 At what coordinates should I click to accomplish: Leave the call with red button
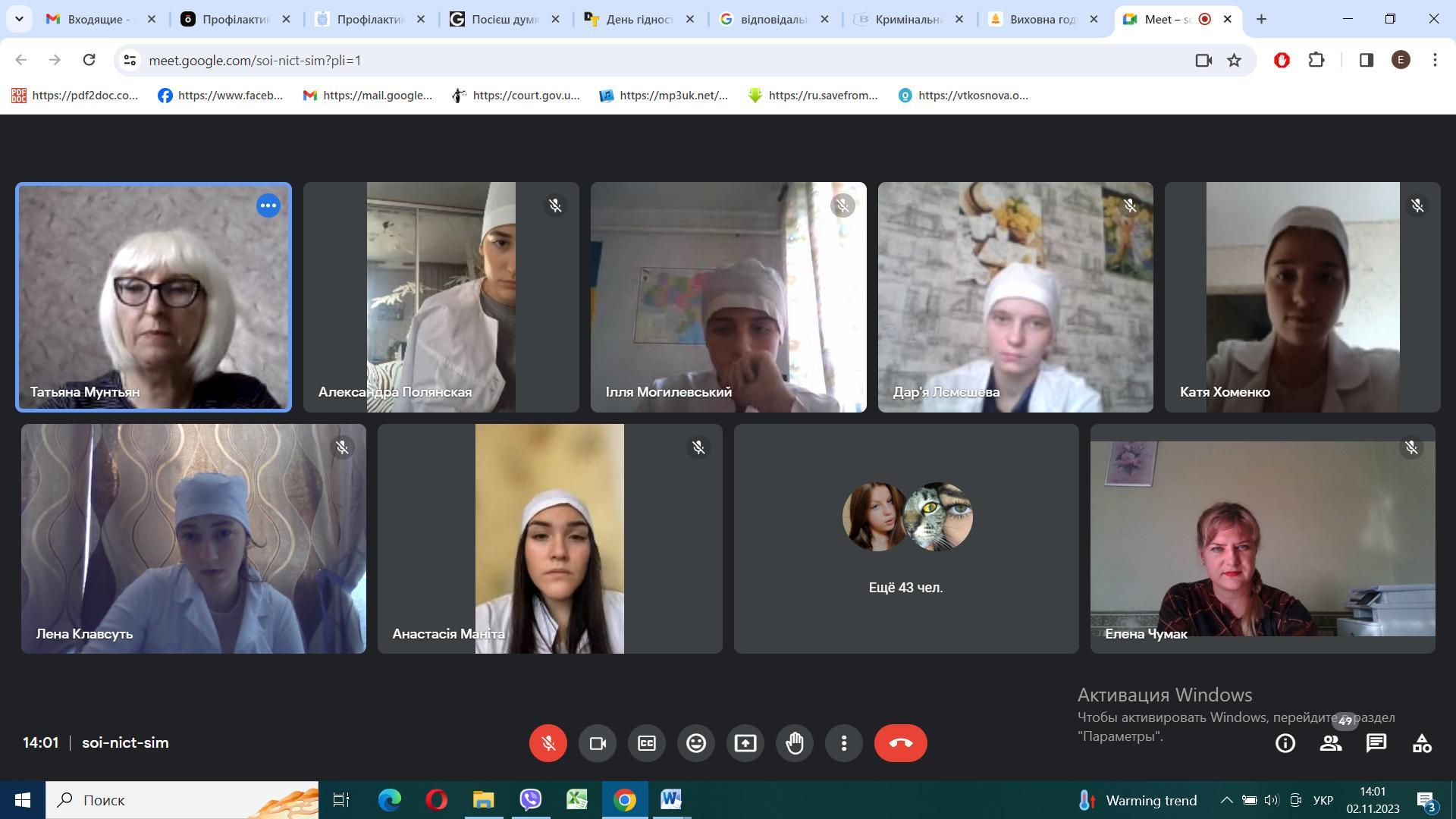900,743
